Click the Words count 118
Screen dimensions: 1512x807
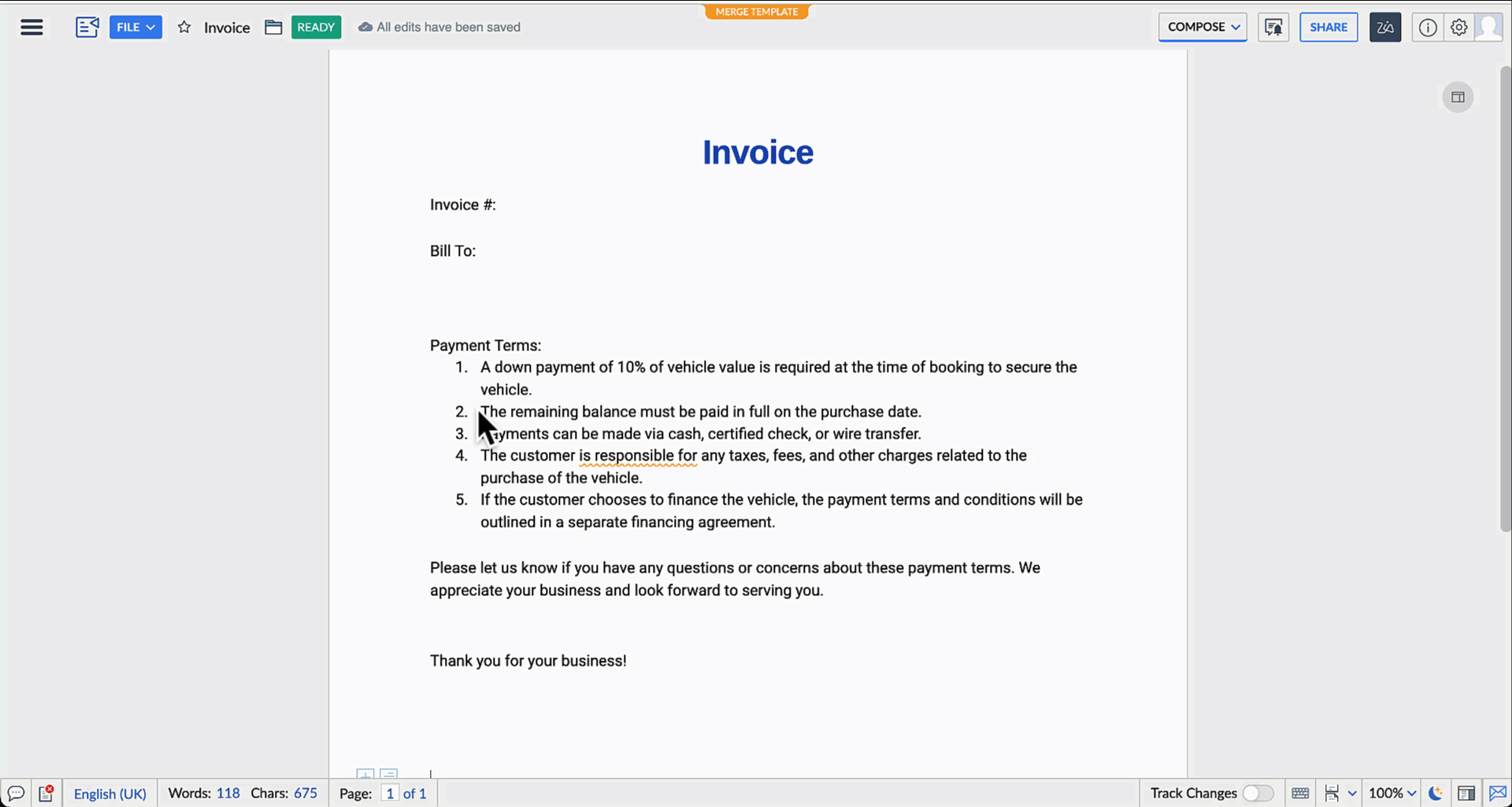(204, 794)
